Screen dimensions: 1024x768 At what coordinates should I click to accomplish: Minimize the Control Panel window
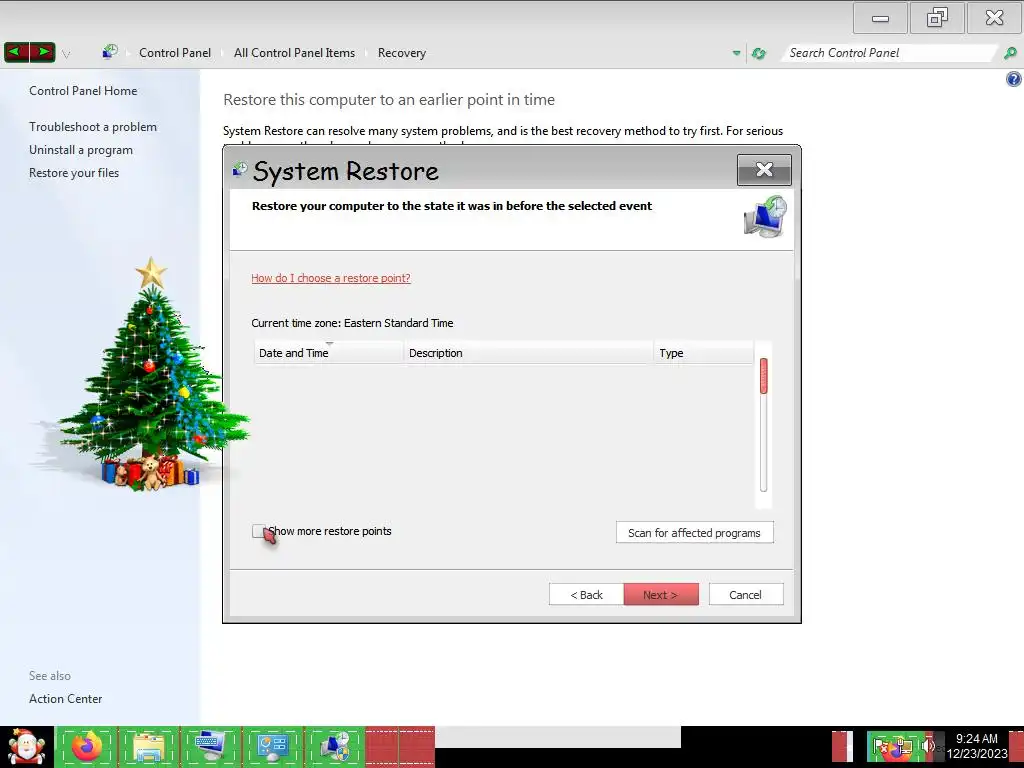[880, 18]
